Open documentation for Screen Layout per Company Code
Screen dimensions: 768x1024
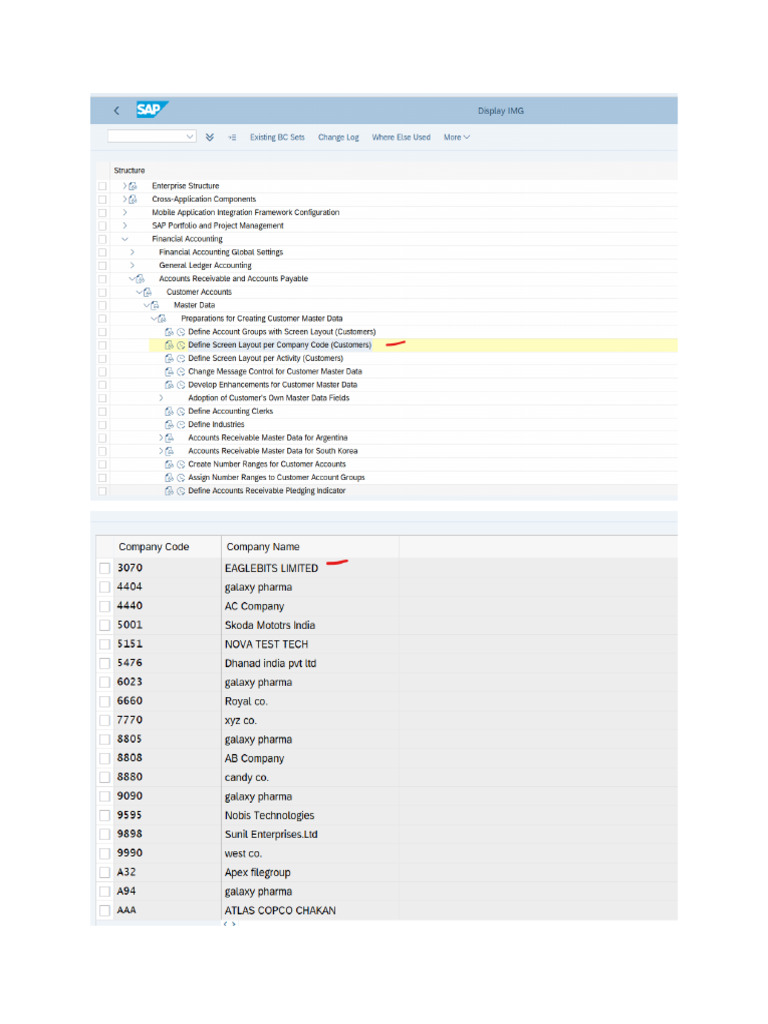click(x=169, y=345)
